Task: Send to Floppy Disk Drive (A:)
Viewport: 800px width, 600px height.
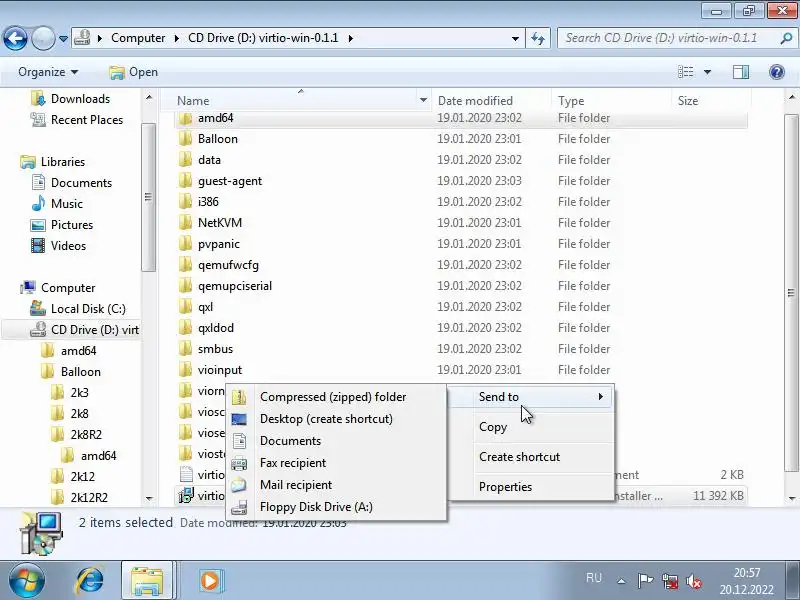Action: pos(336,507)
